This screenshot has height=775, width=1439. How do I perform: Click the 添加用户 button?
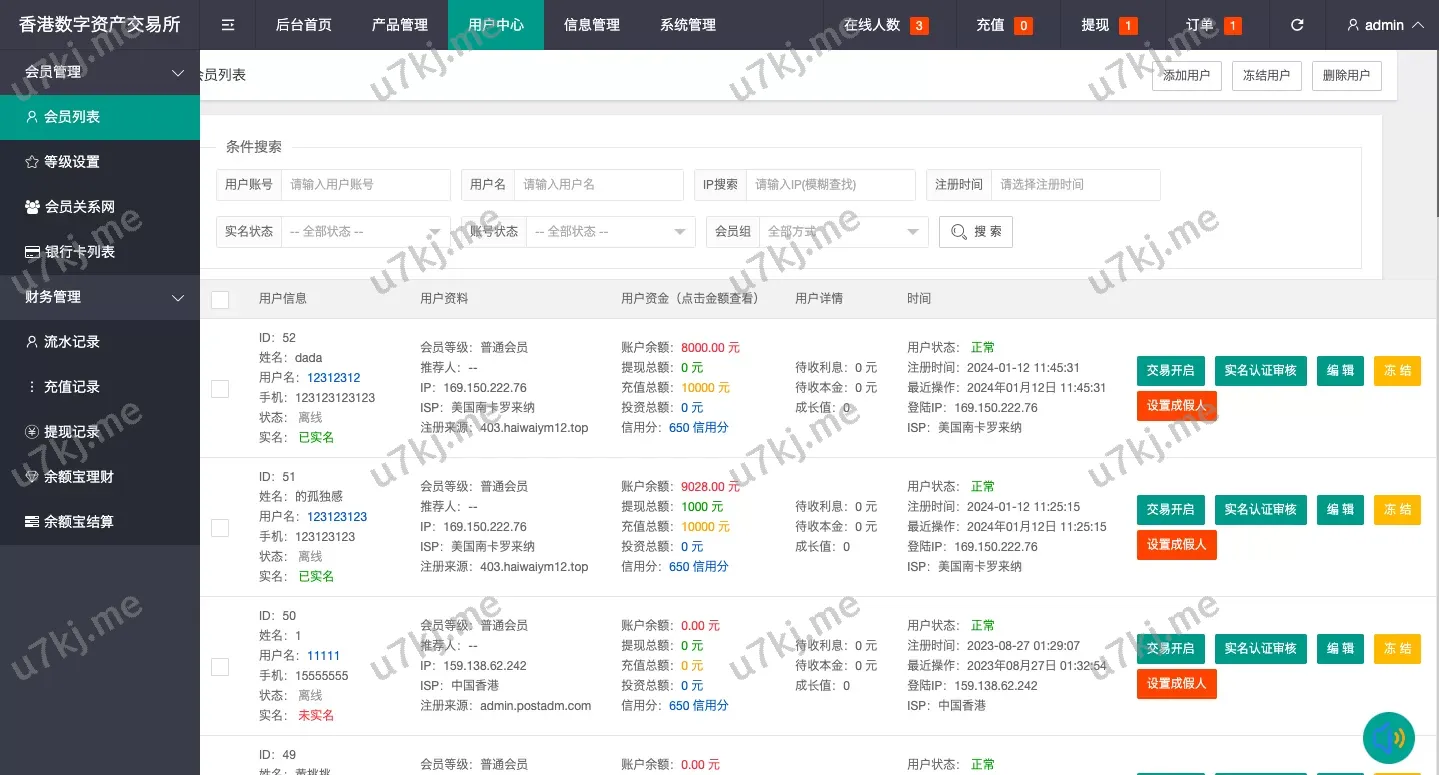(x=1186, y=76)
